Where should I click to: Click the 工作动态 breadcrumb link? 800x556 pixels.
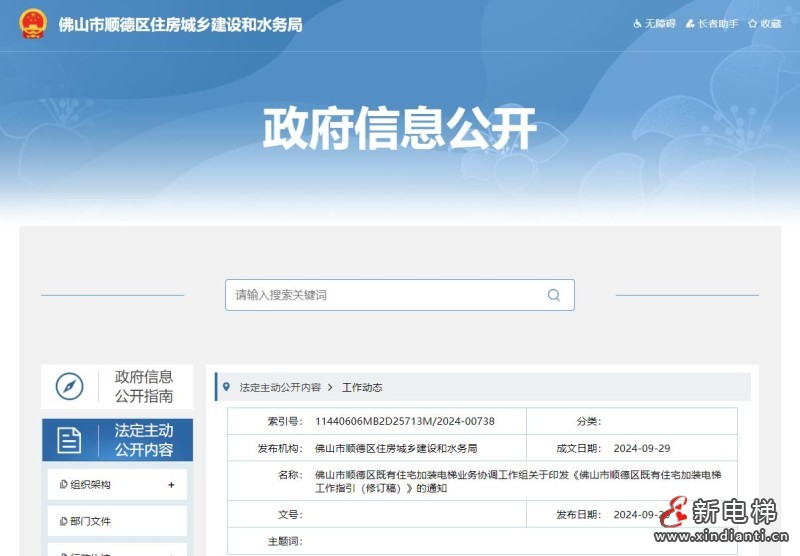coord(362,387)
